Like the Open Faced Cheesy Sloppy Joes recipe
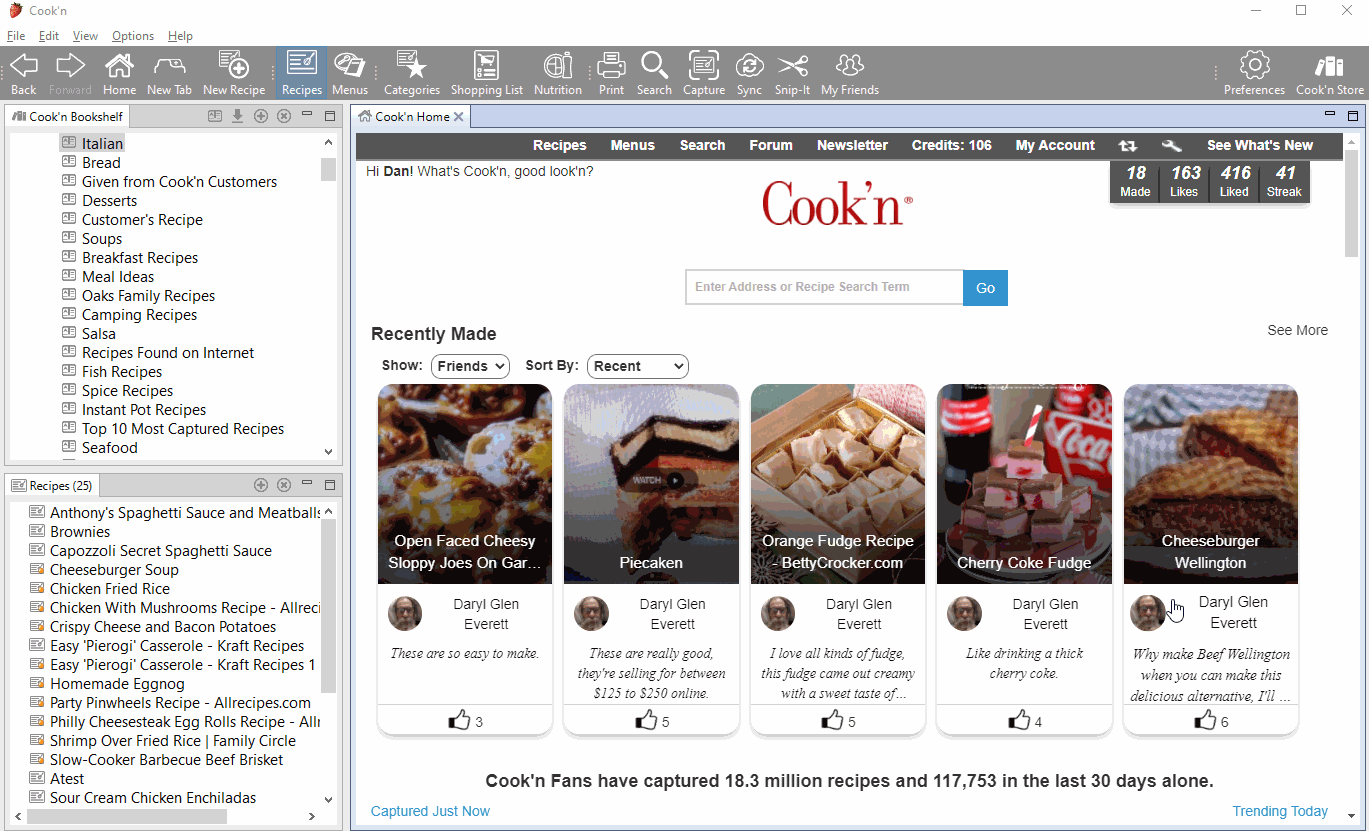Image resolution: width=1369 pixels, height=831 pixels. click(x=459, y=720)
